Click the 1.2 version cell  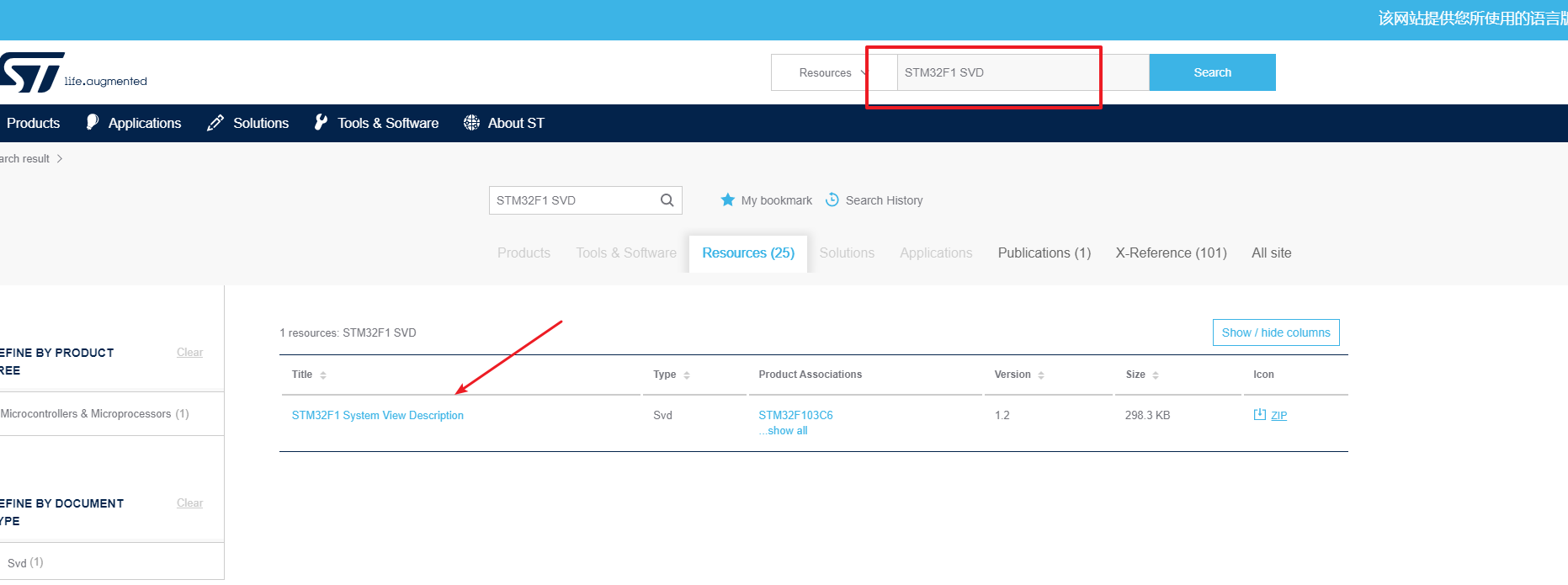tap(1002, 415)
